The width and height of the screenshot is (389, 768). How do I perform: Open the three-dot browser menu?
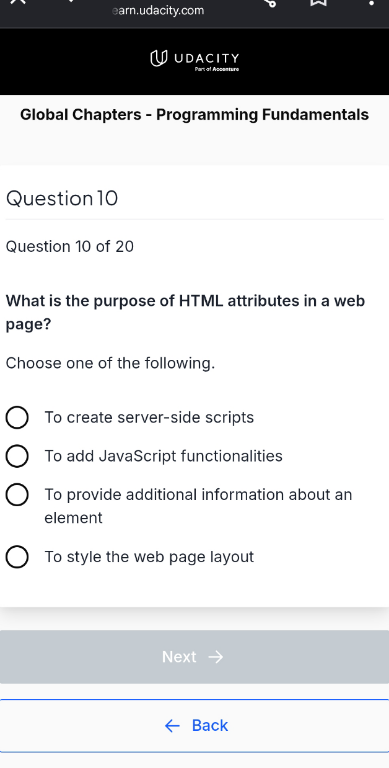[x=371, y=2]
